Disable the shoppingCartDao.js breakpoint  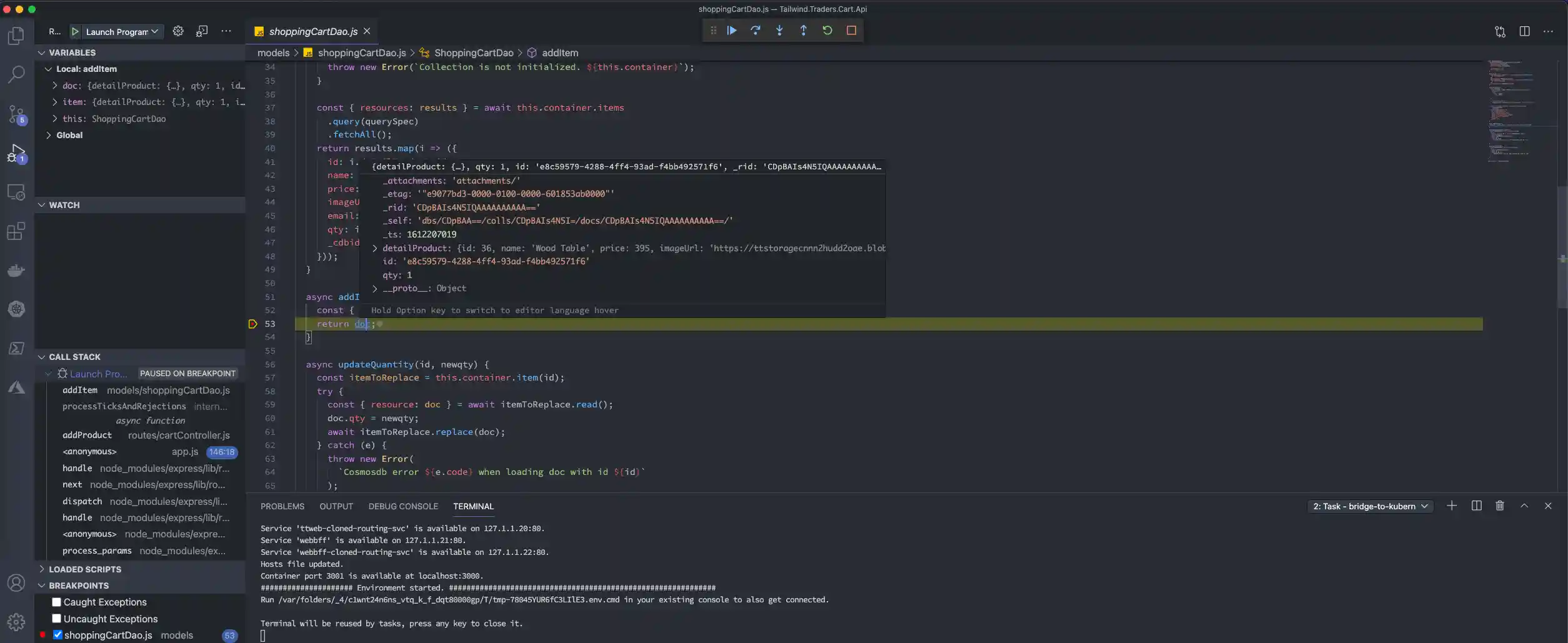coord(56,635)
